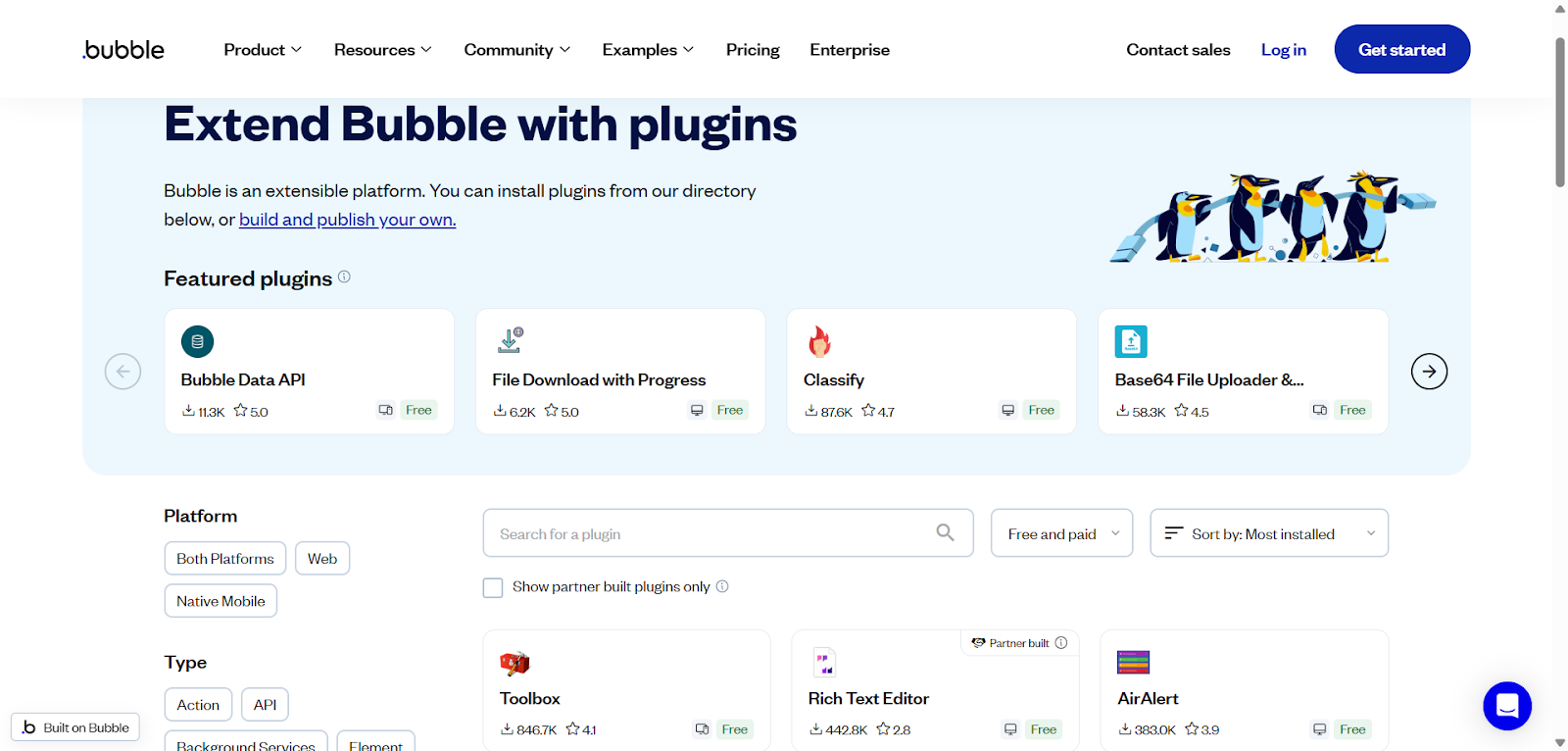The height and width of the screenshot is (751, 1568).
Task: Expand the Product menu
Action: tap(263, 50)
